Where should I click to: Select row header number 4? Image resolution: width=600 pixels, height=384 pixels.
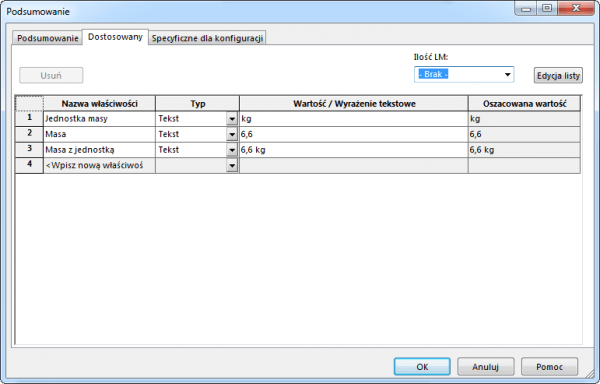[x=29, y=166]
